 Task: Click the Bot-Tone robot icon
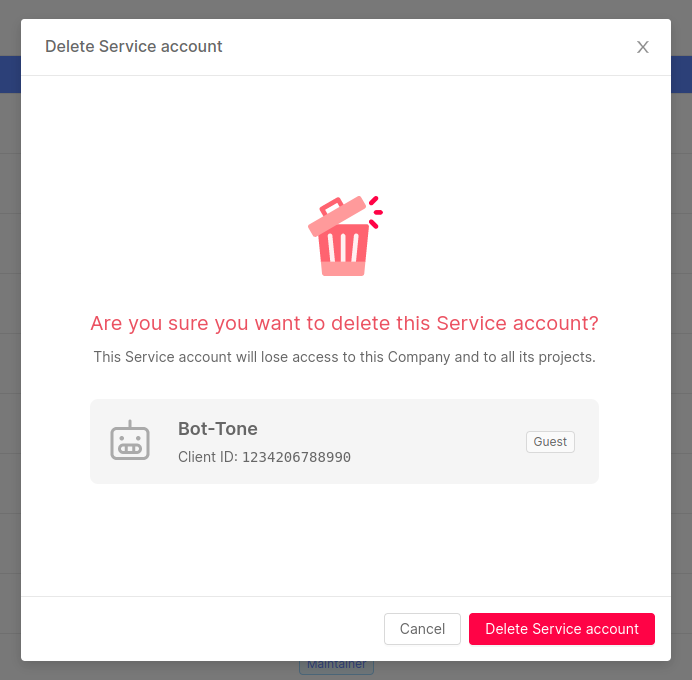130,440
